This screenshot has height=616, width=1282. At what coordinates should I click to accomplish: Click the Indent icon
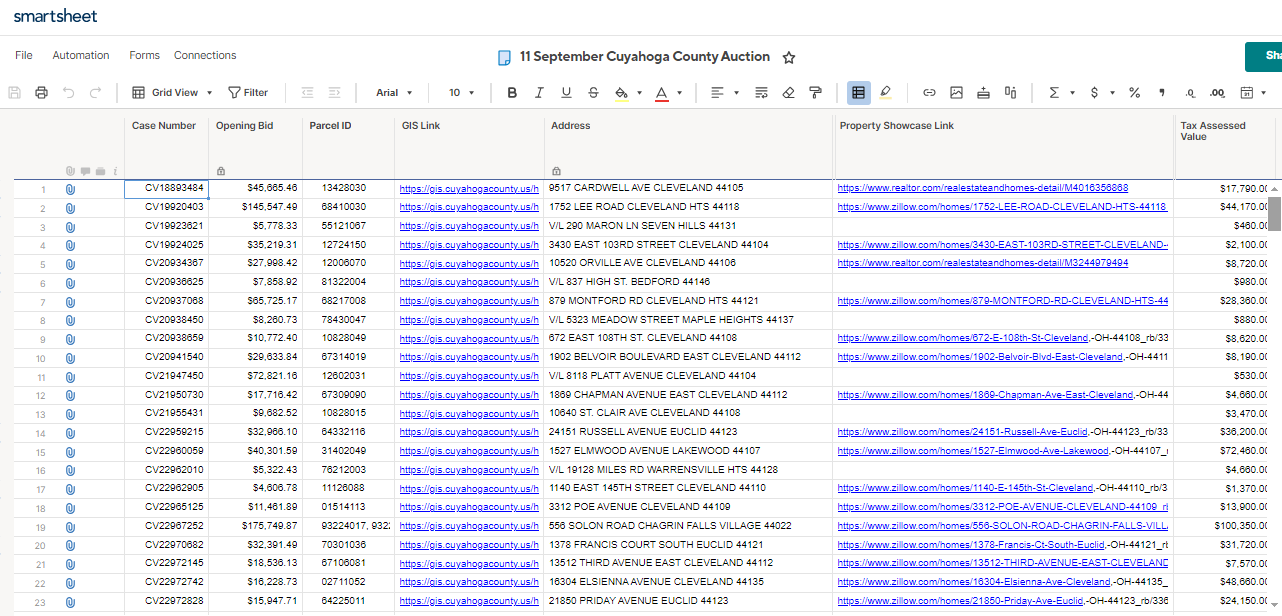(335, 93)
